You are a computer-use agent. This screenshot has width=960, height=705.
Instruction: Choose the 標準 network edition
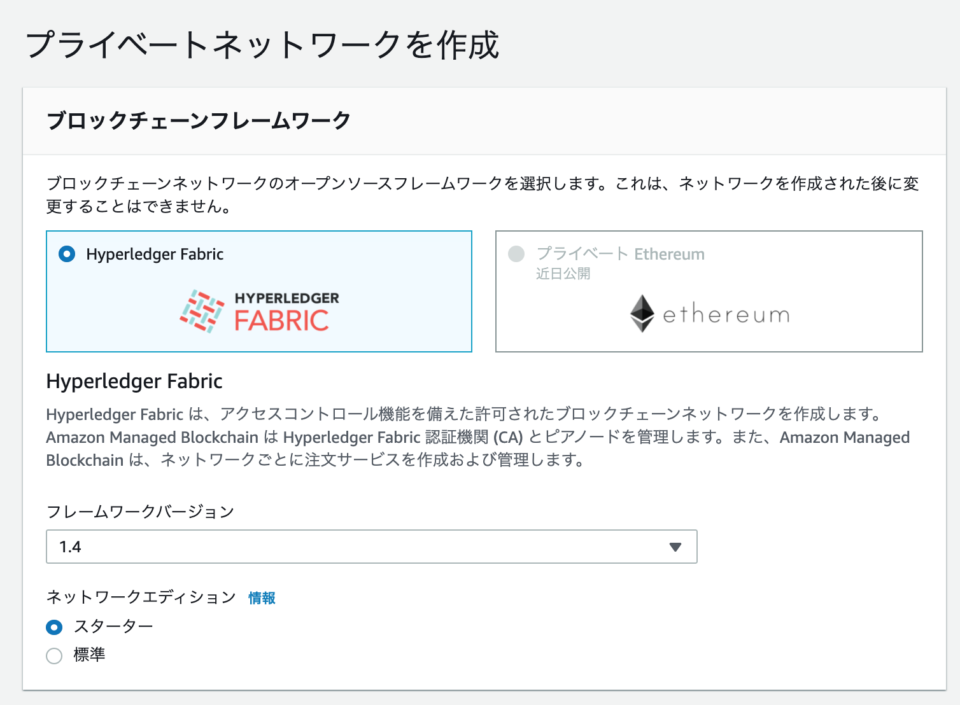(54, 656)
